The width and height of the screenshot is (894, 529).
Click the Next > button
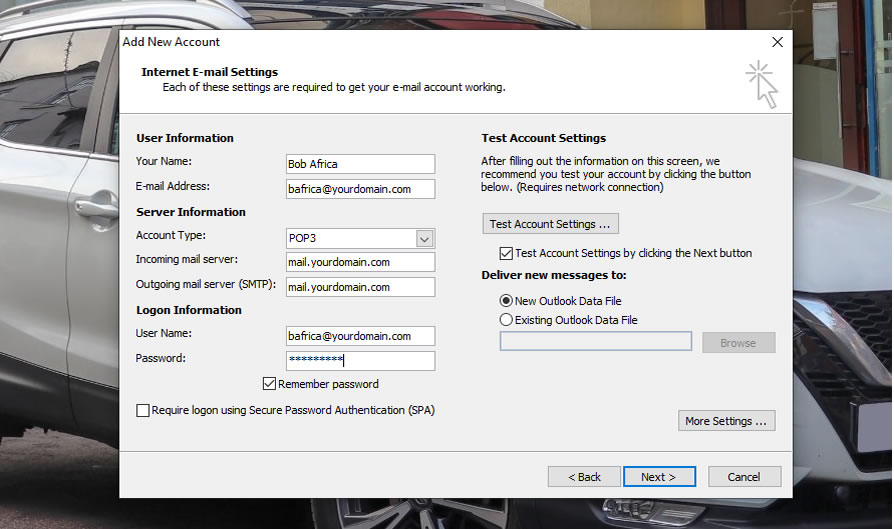(x=659, y=477)
